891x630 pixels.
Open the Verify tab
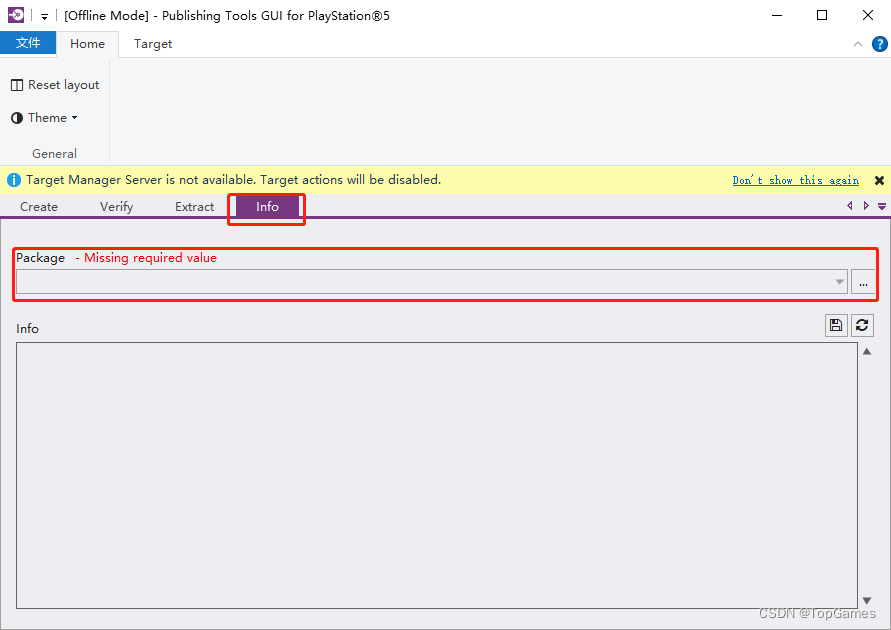(116, 206)
